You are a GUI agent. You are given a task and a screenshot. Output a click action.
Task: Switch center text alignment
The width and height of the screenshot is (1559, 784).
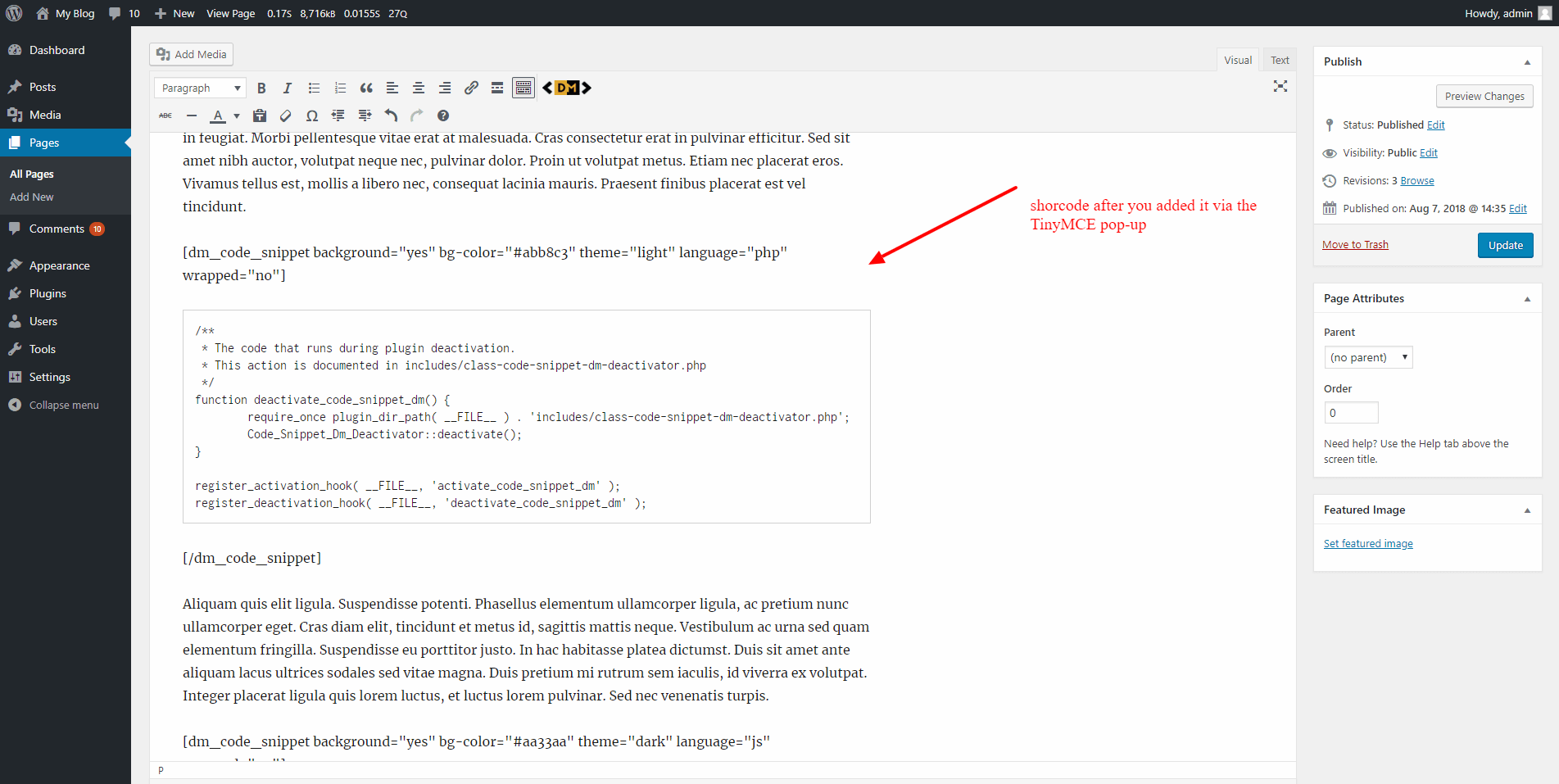[x=419, y=88]
